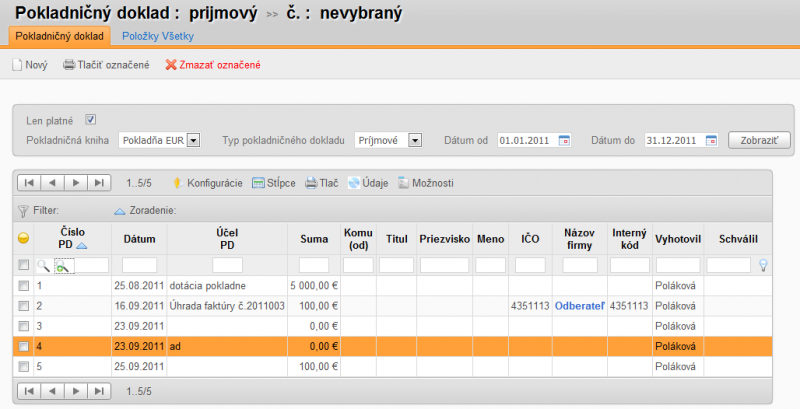This screenshot has height=409, width=800.
Task: Sort by Vyhotovil column header
Action: [678, 239]
